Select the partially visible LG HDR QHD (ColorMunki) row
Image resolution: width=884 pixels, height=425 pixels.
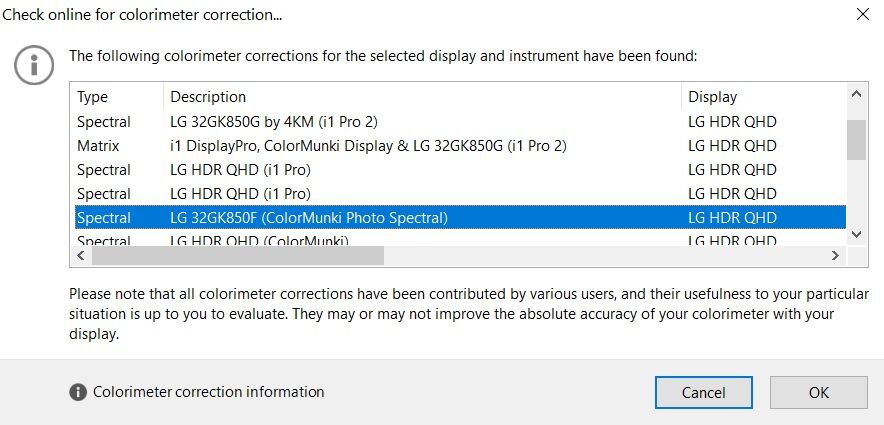[x=460, y=238]
